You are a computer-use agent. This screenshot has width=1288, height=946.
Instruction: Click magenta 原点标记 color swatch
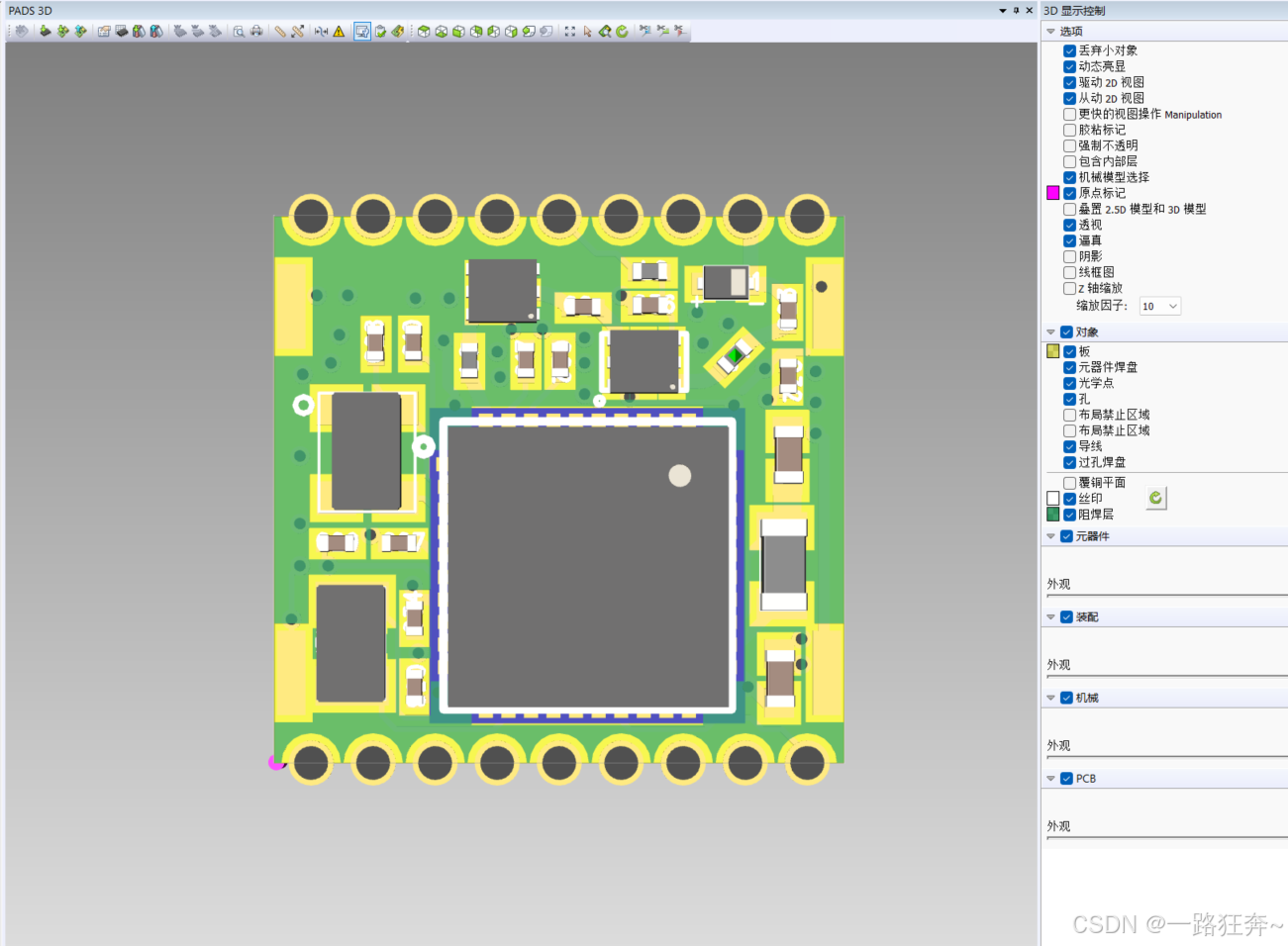1053,193
